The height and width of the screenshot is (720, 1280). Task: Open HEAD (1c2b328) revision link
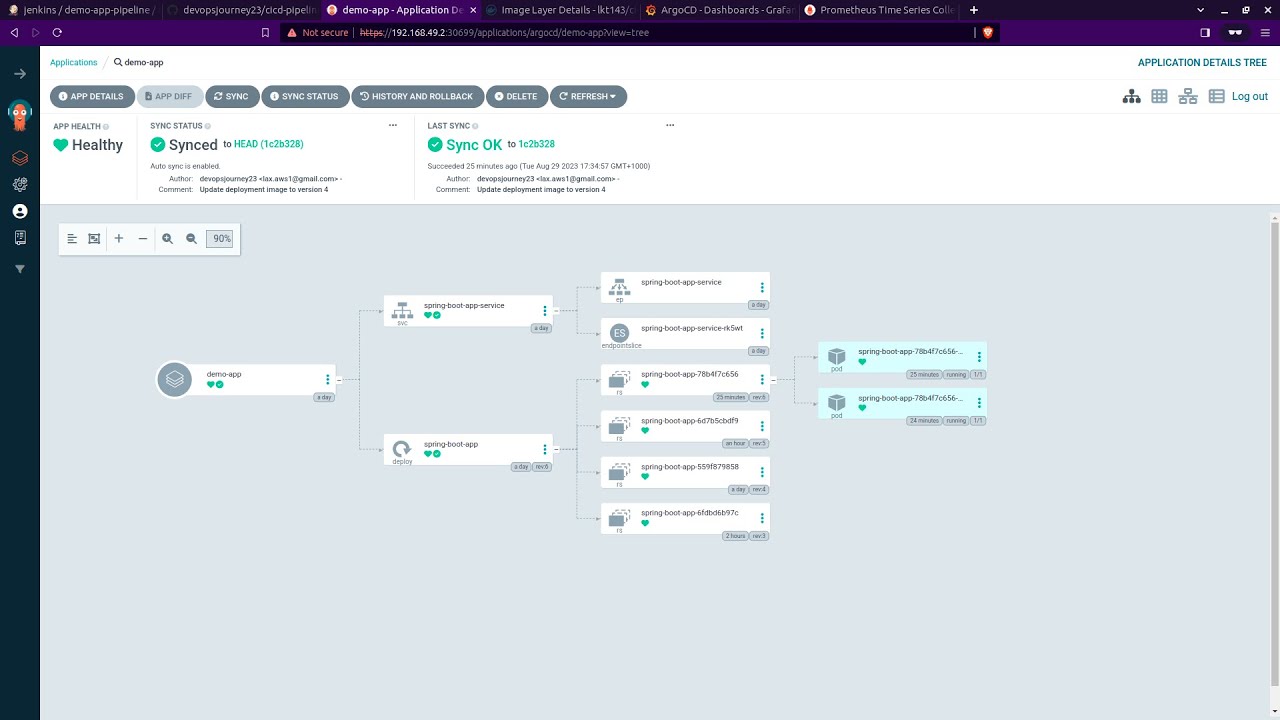(x=269, y=144)
